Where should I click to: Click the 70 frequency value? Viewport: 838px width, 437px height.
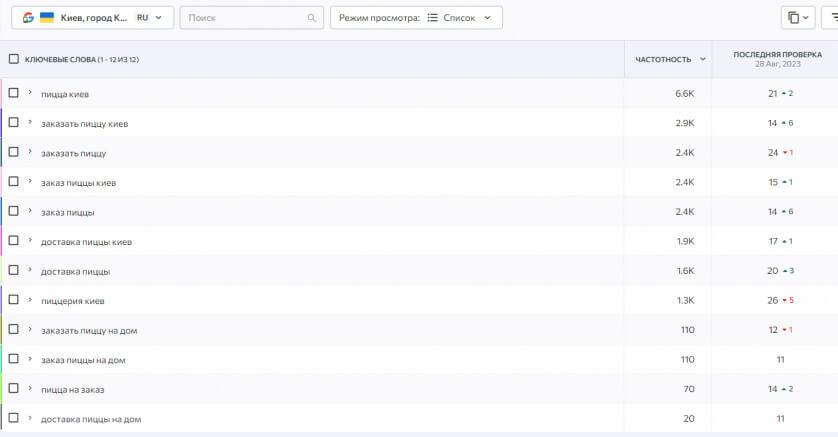[689, 389]
